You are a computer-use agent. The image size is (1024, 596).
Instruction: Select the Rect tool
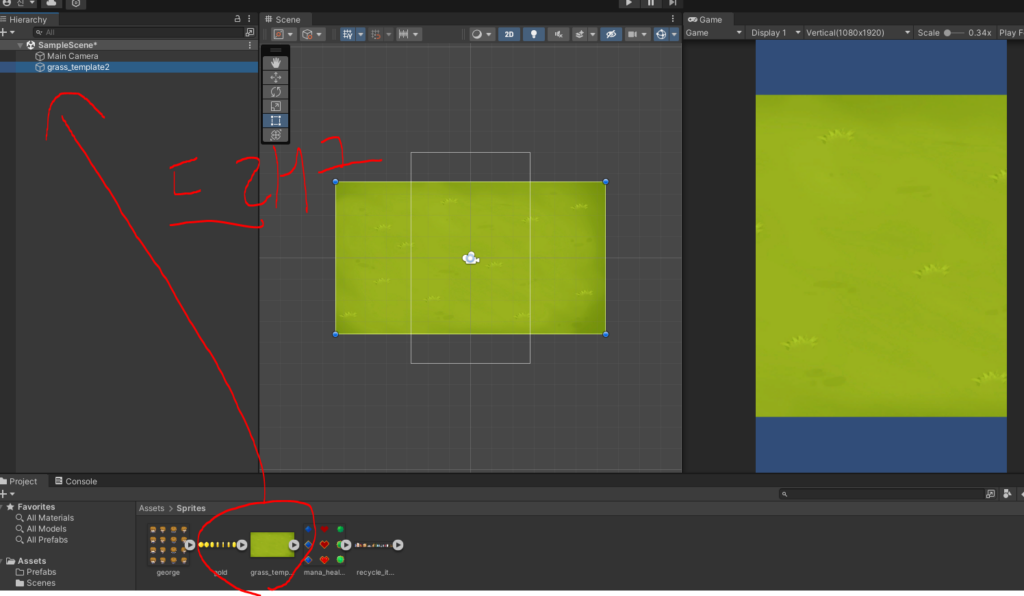(275, 121)
